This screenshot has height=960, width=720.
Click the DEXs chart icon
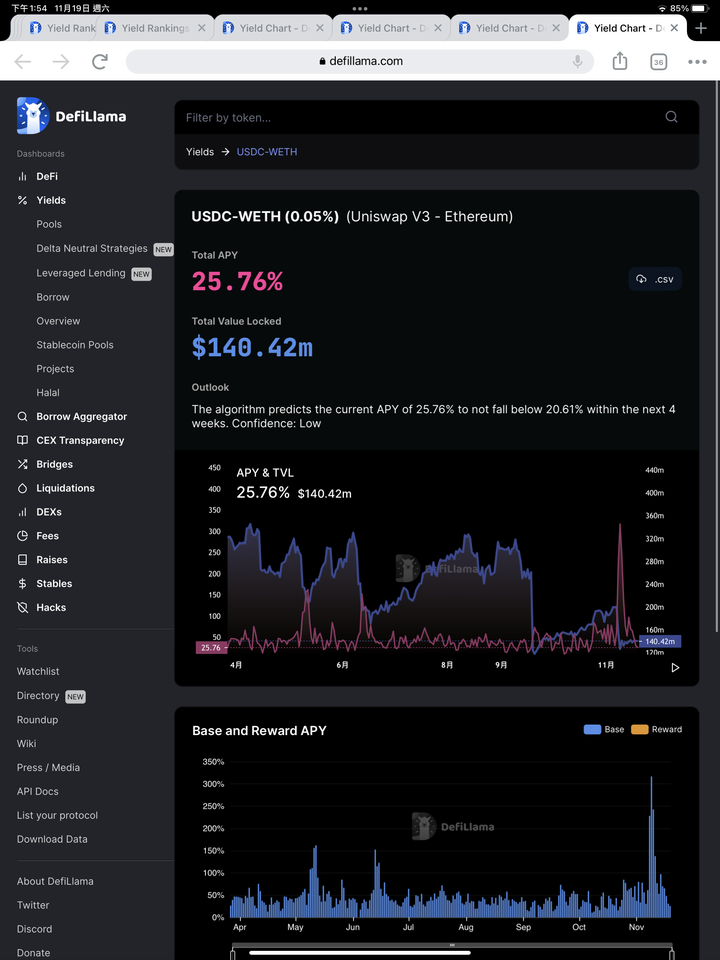tap(23, 512)
